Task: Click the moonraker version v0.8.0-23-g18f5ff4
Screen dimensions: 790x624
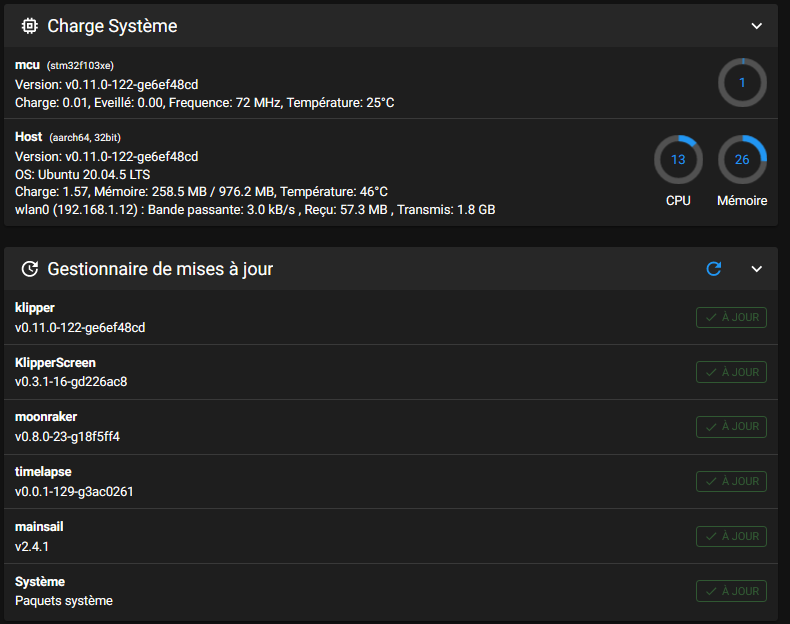Action: (x=68, y=437)
